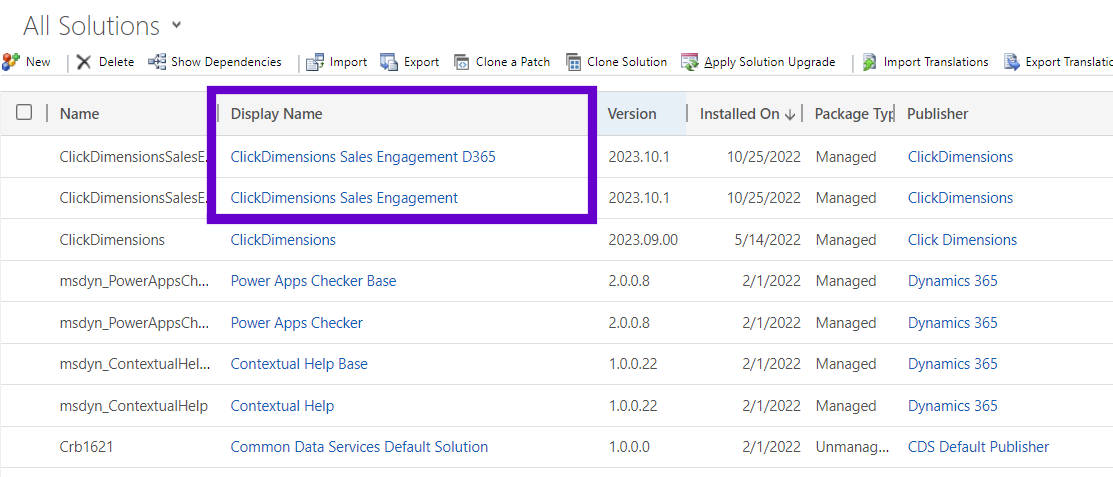Open Common Data Services Default Solution
This screenshot has height=477, width=1113.
pyautogui.click(x=359, y=447)
